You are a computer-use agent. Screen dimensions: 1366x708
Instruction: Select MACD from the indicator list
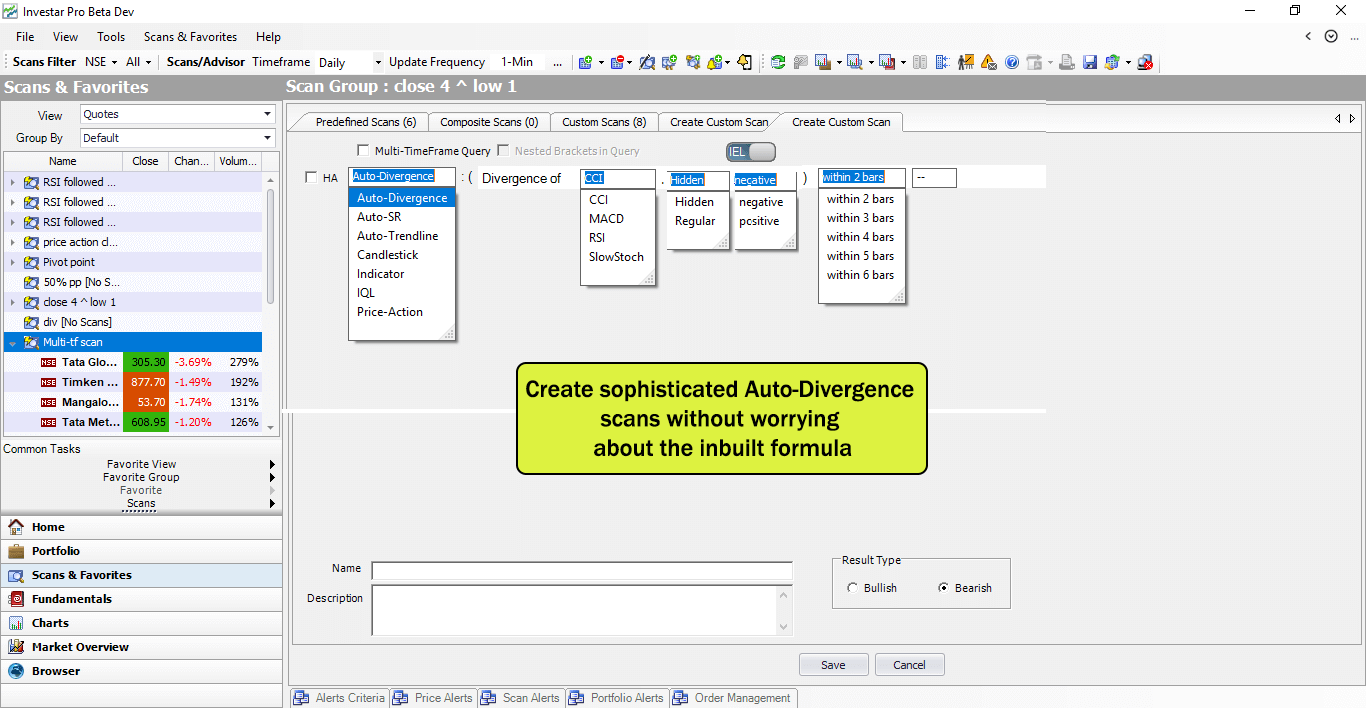[606, 219]
